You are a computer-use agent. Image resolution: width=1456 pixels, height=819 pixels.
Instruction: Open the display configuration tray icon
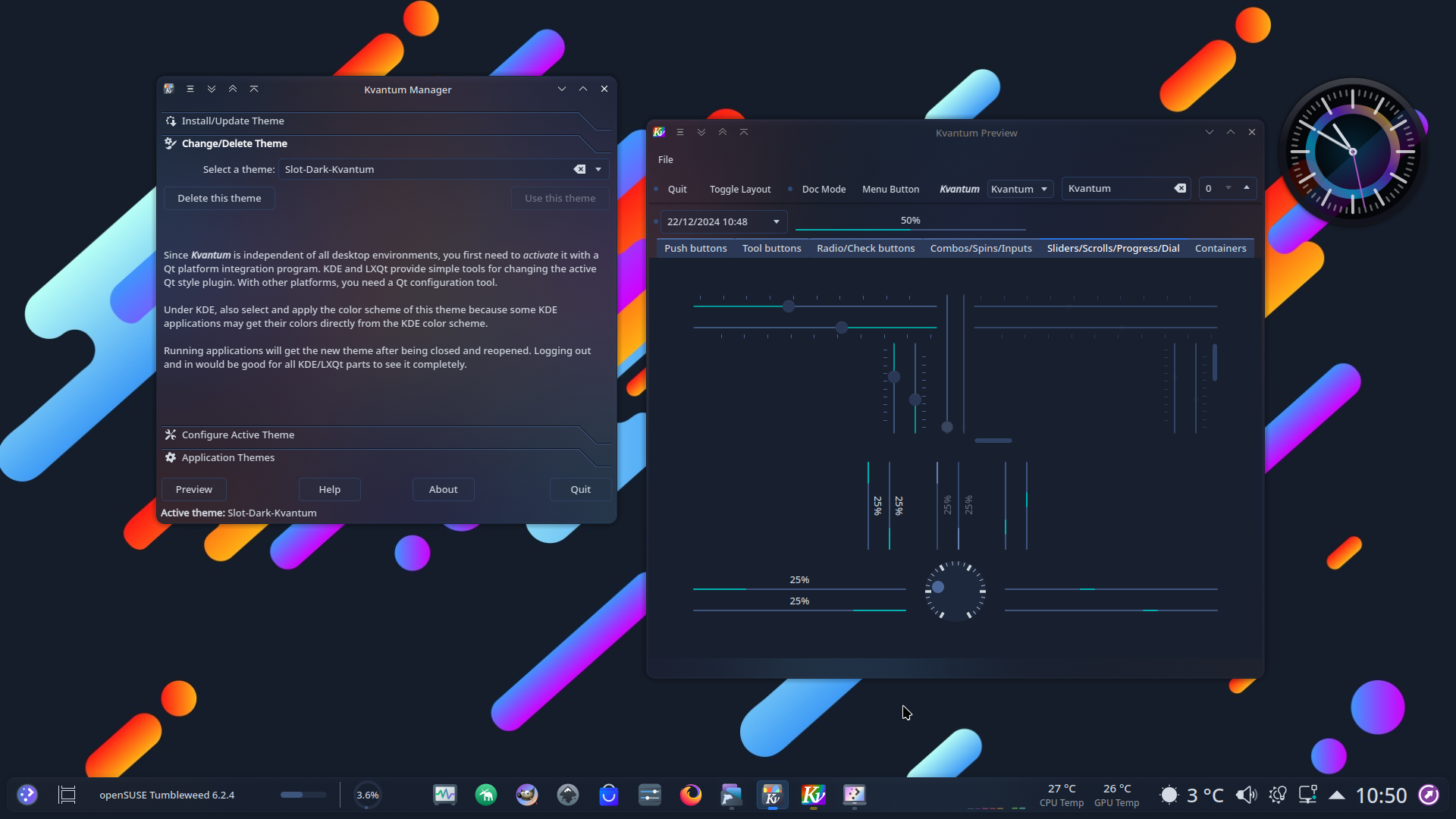(1307, 795)
